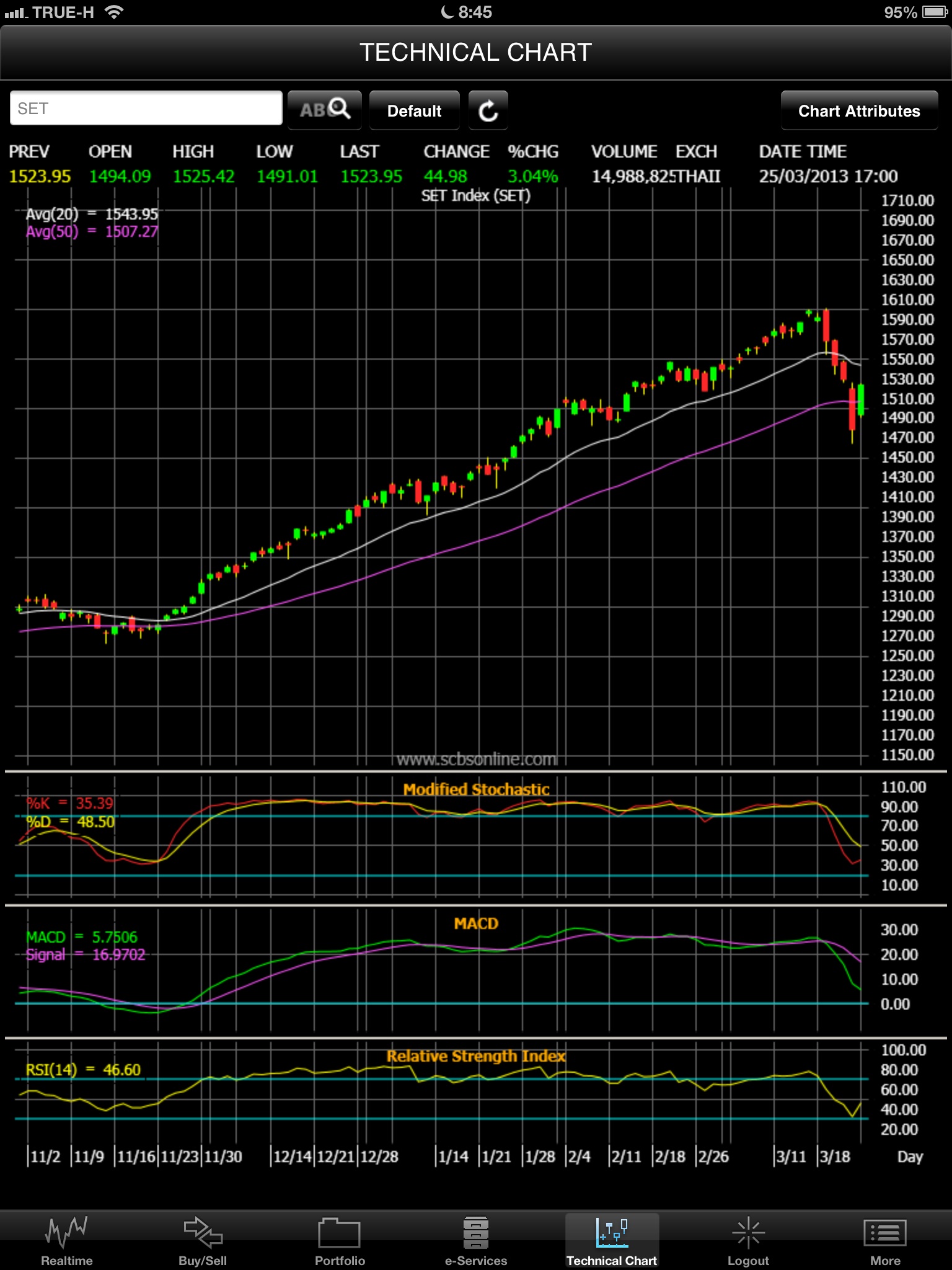Screen dimensions: 952x1270
Task: Tap the Day interval label
Action: tap(910, 1157)
